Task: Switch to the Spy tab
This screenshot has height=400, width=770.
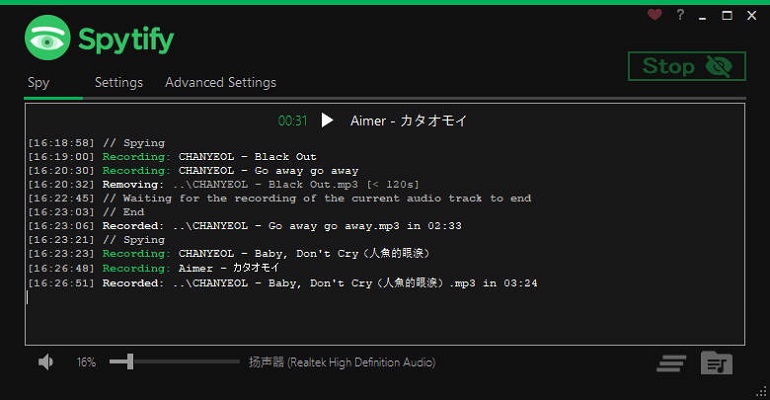Action: [38, 82]
